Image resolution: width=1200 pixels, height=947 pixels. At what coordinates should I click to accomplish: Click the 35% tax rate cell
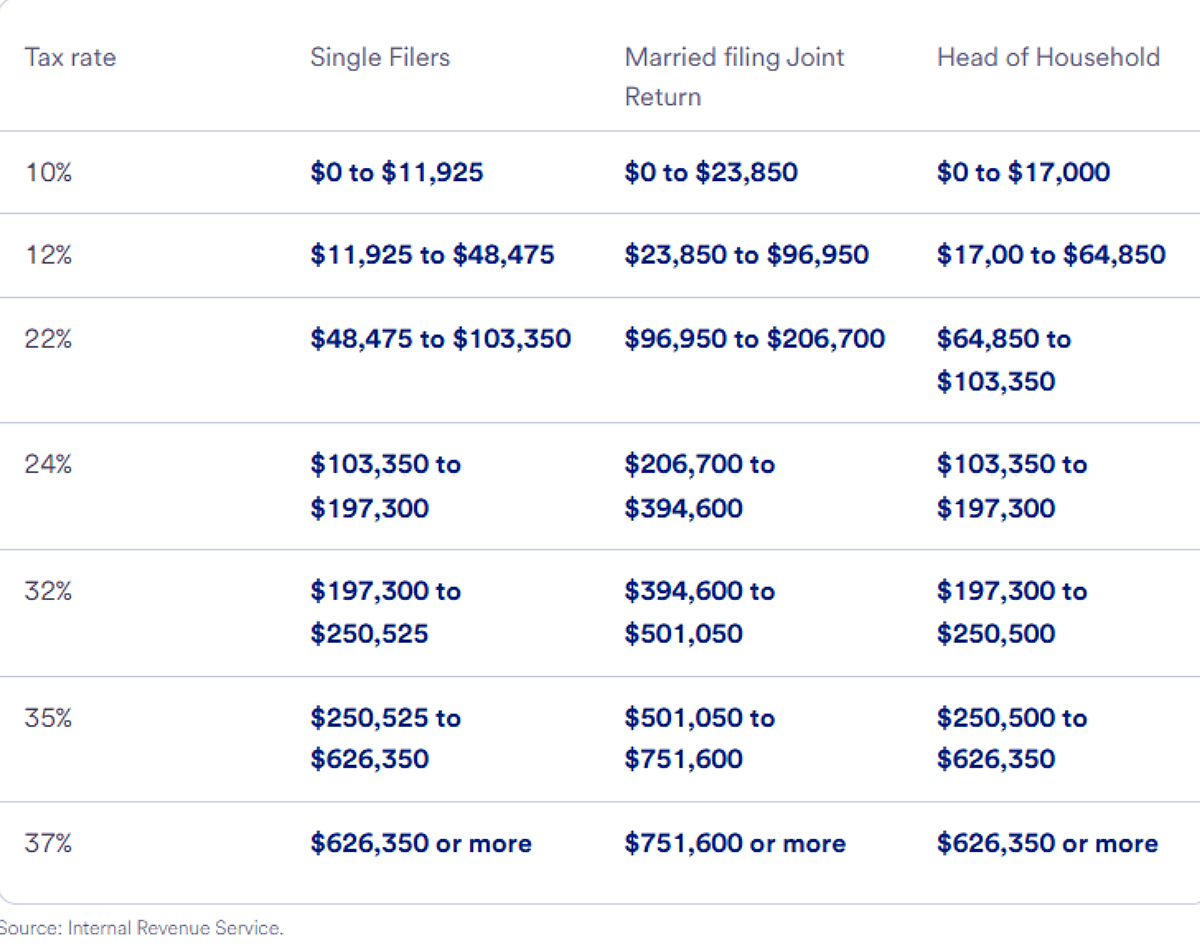coord(48,718)
